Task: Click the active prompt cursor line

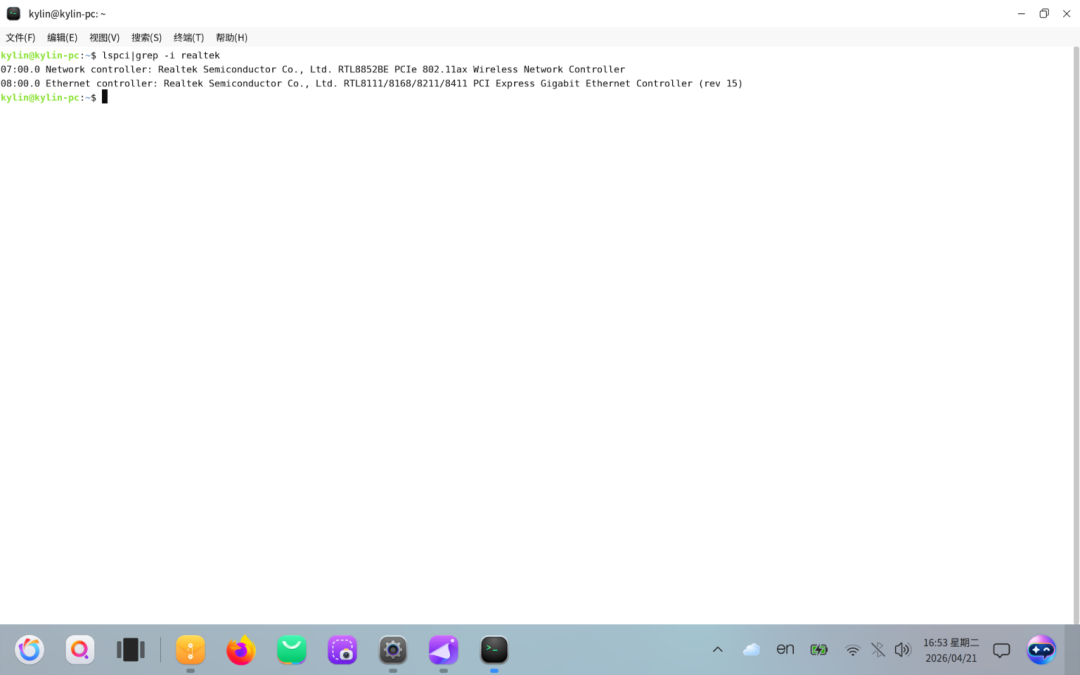Action: (54, 98)
